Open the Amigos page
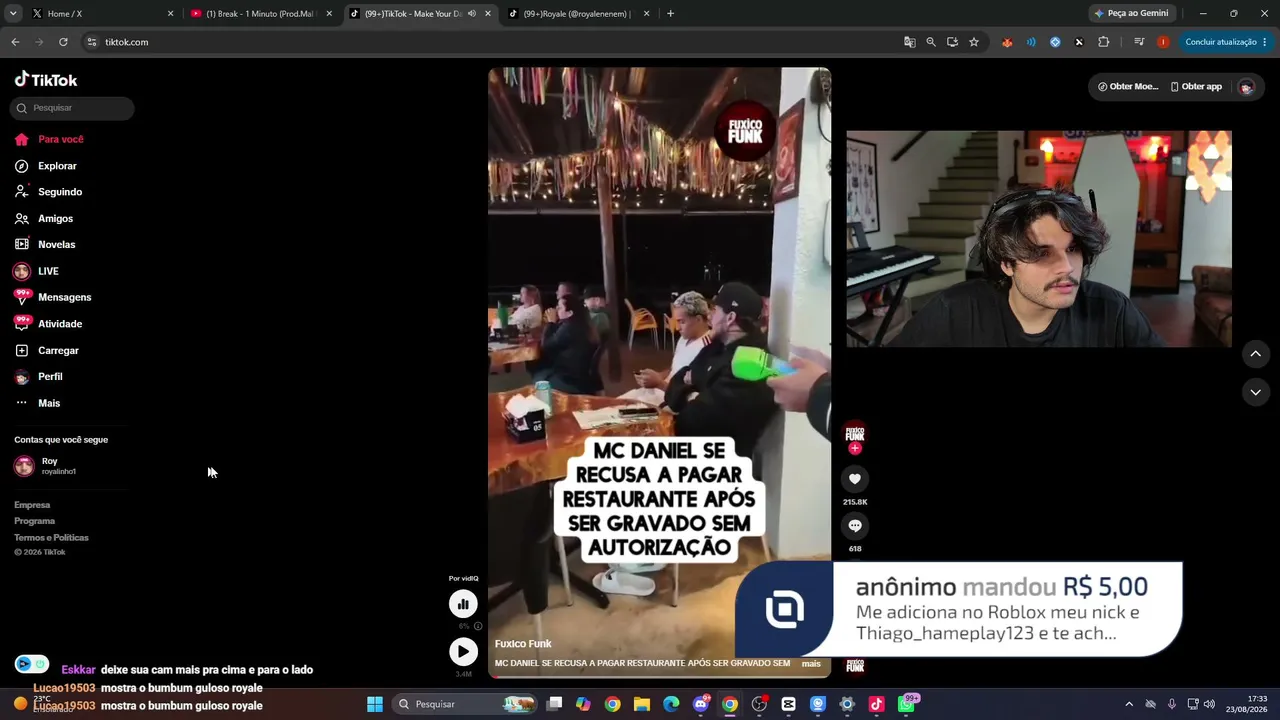This screenshot has height=720, width=1280. [x=44, y=218]
